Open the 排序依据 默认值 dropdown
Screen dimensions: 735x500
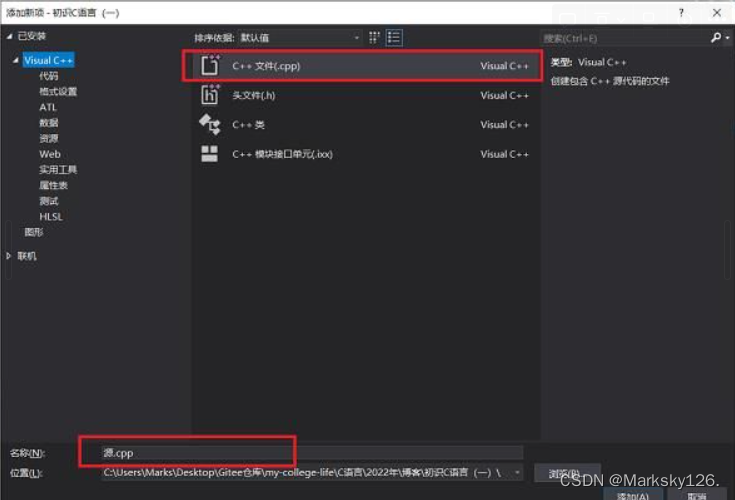300,37
